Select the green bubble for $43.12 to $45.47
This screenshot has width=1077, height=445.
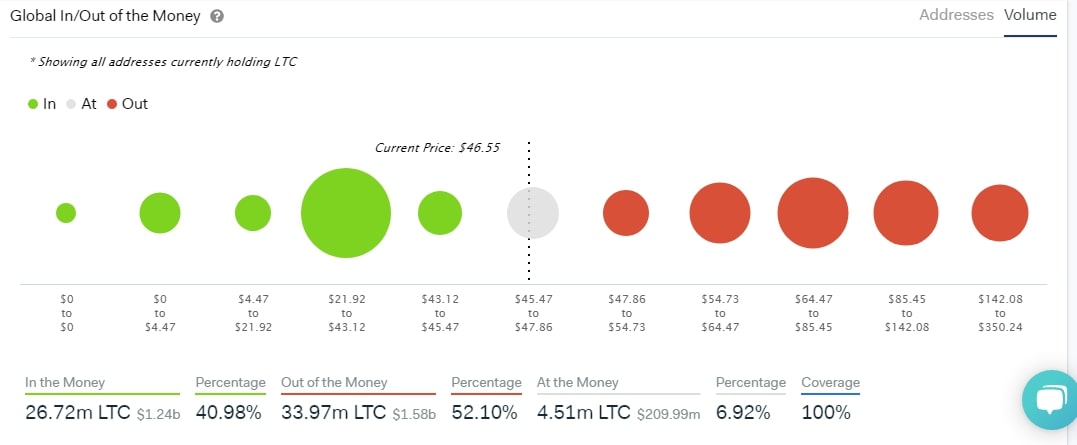pyautogui.click(x=440, y=213)
